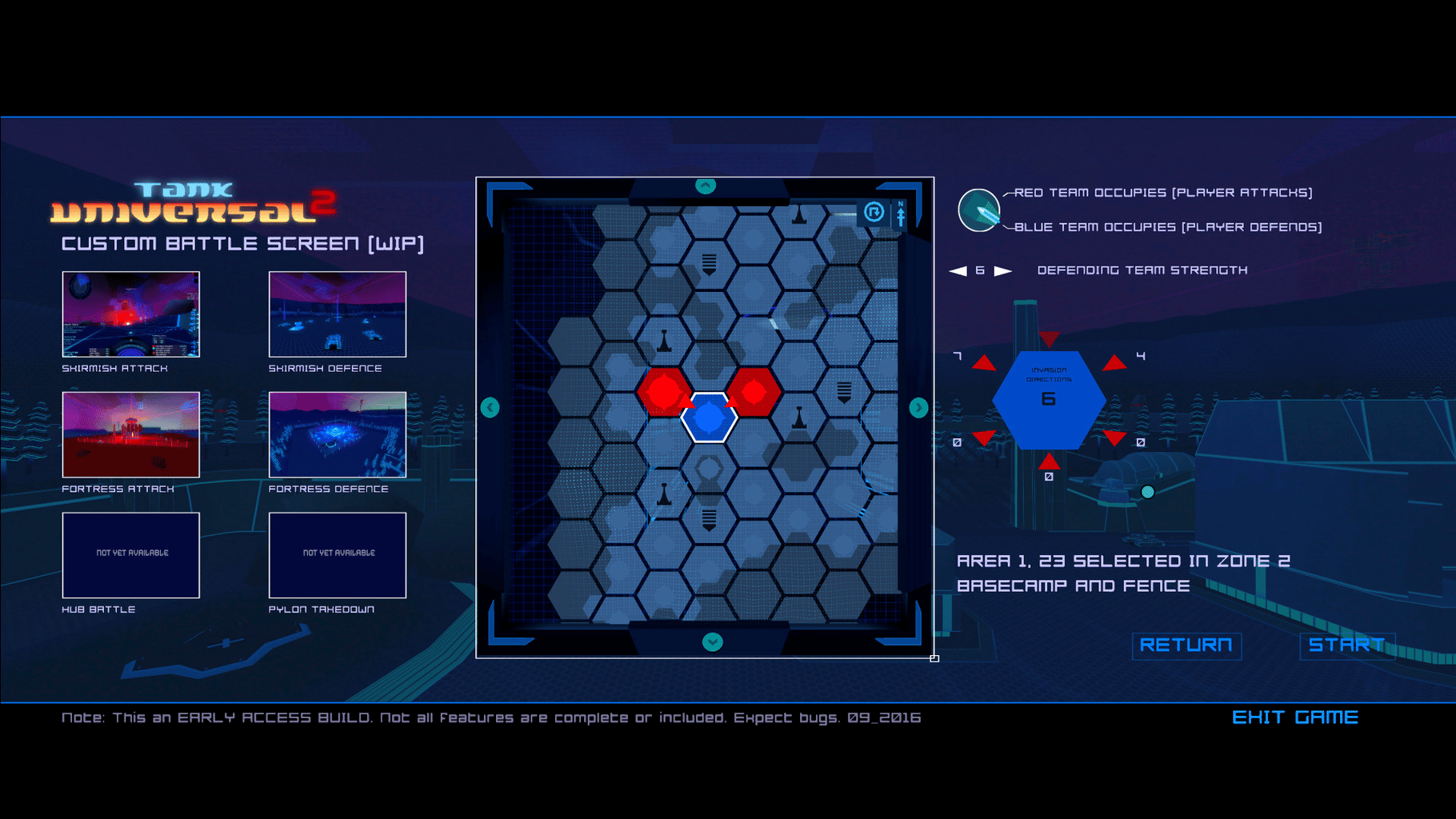Click the defending team strength value 6
This screenshot has width=1456, height=819.
(x=980, y=271)
